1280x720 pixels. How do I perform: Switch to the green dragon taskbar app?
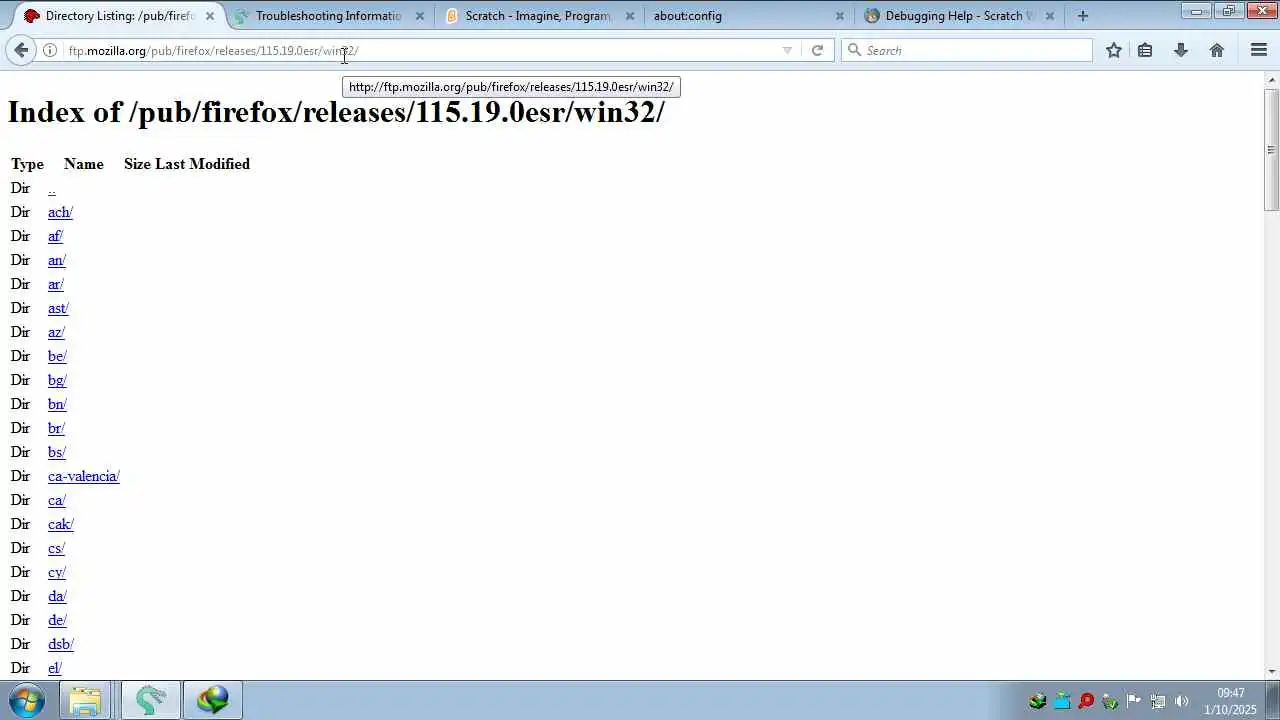pos(151,700)
